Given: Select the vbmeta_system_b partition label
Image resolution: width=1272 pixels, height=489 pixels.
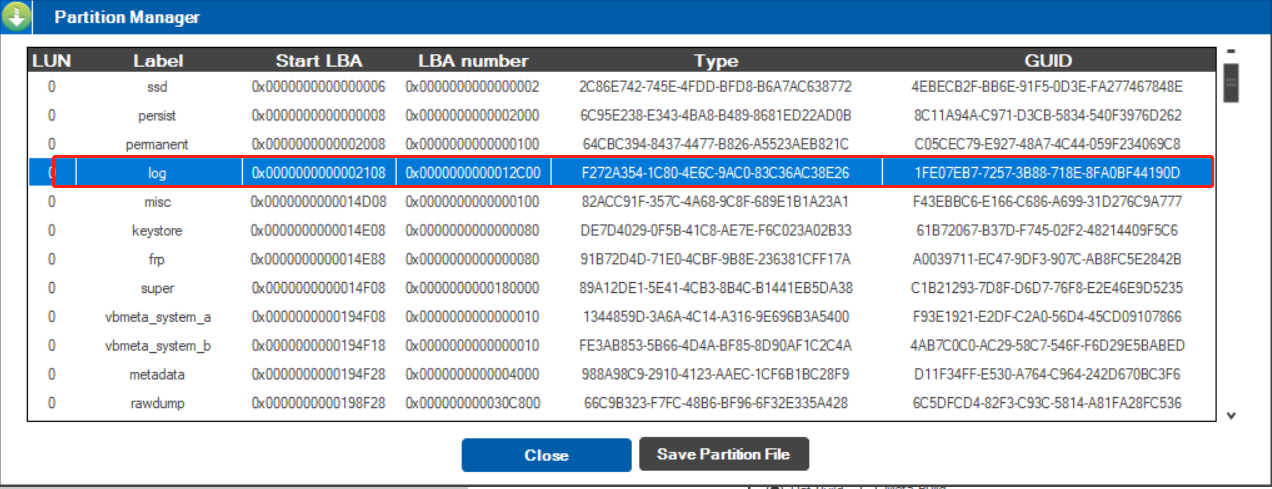Looking at the screenshot, I should click(157, 346).
